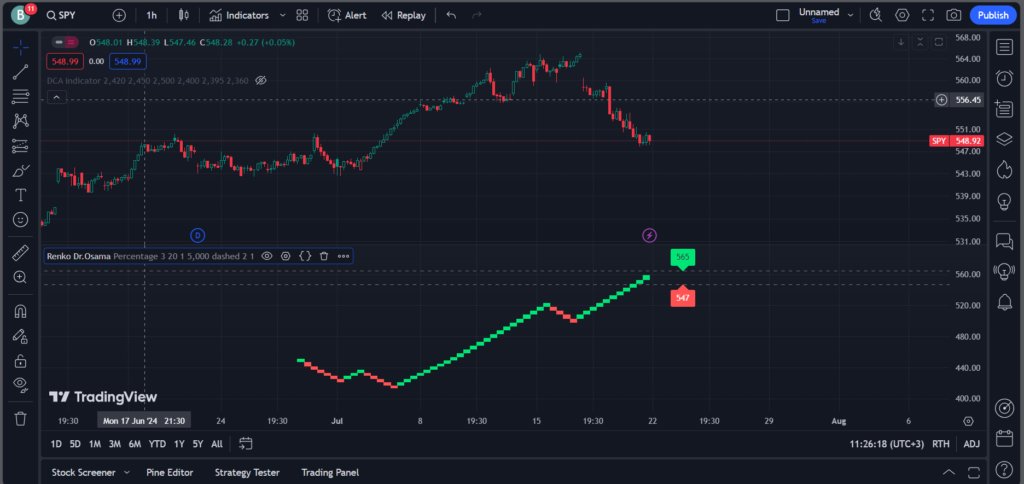Open the notifications bell panel

[x=1004, y=302]
